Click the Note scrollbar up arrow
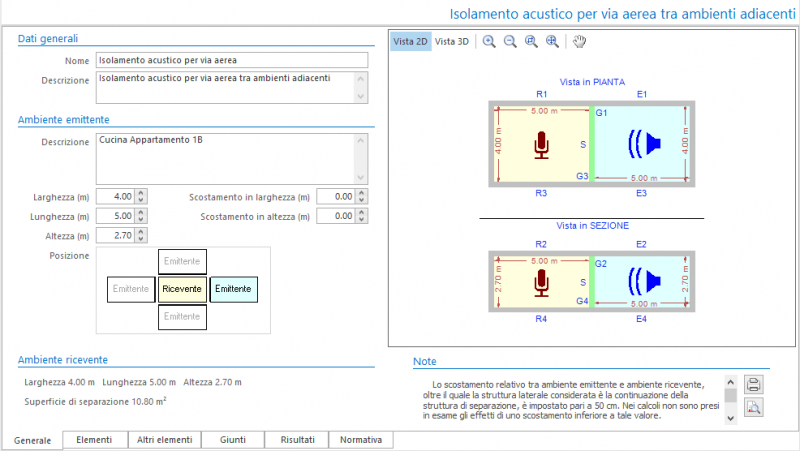Screen dimensions: 800x451 click(x=731, y=382)
